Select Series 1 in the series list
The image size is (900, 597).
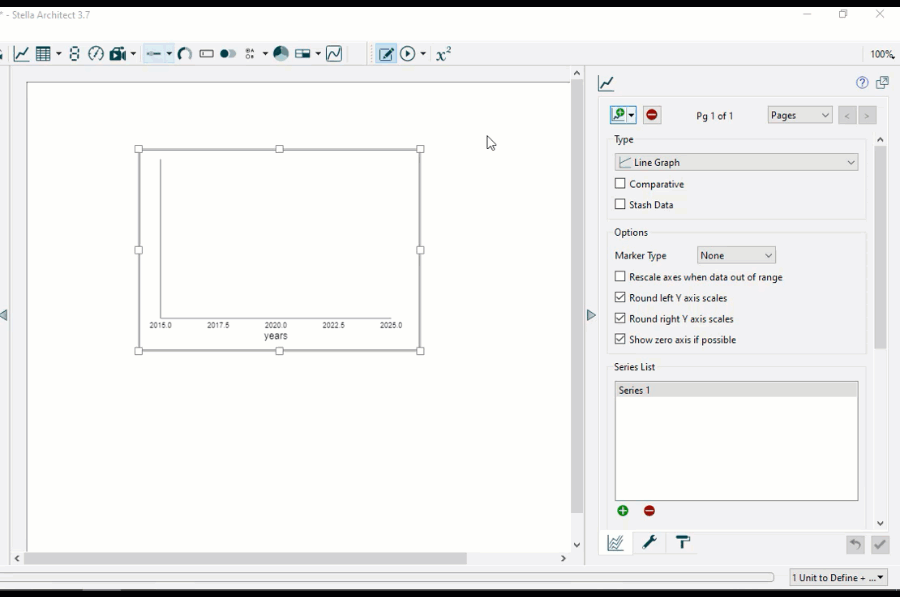[x=736, y=390]
